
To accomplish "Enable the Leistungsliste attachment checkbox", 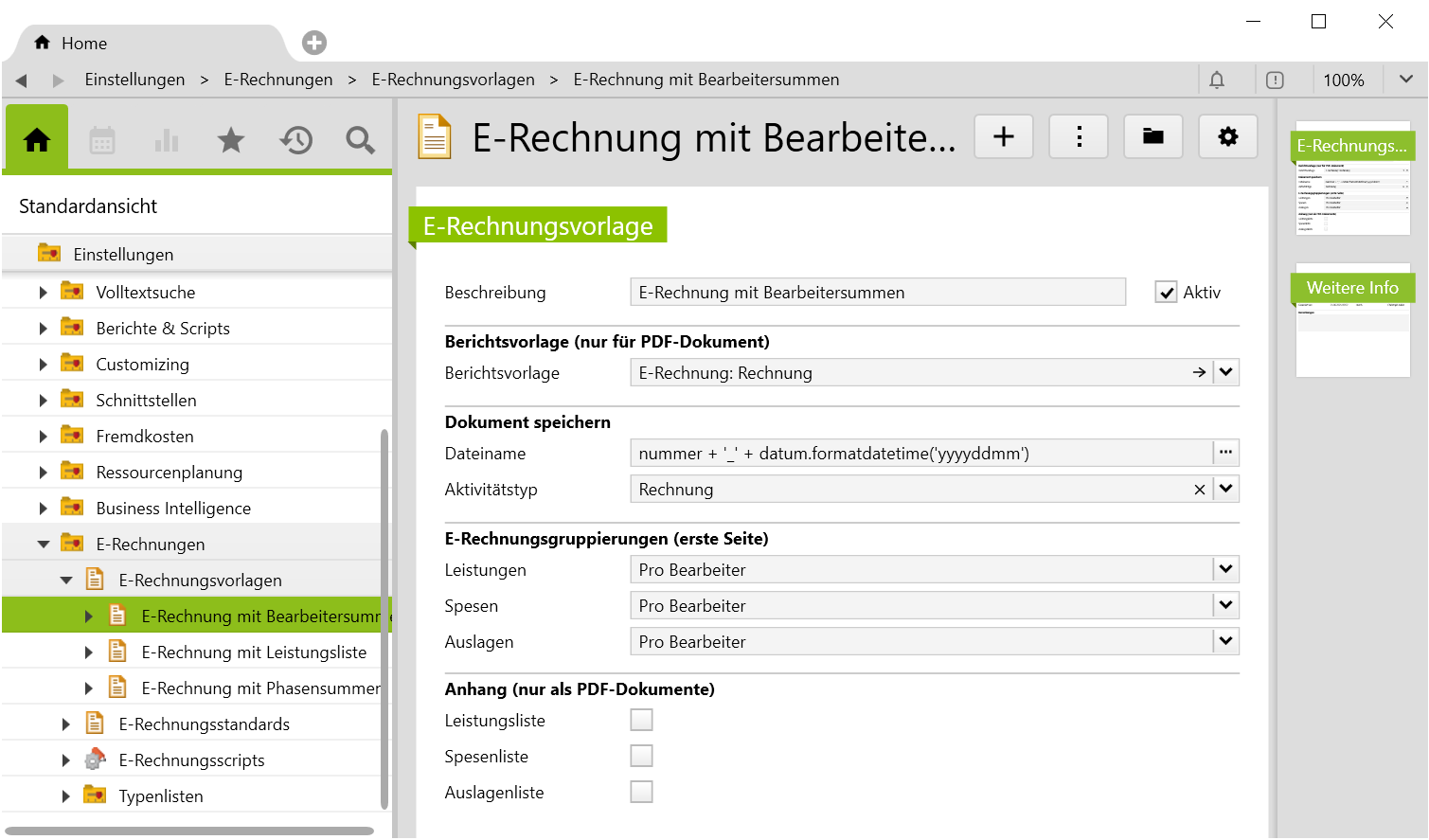I will click(642, 721).
